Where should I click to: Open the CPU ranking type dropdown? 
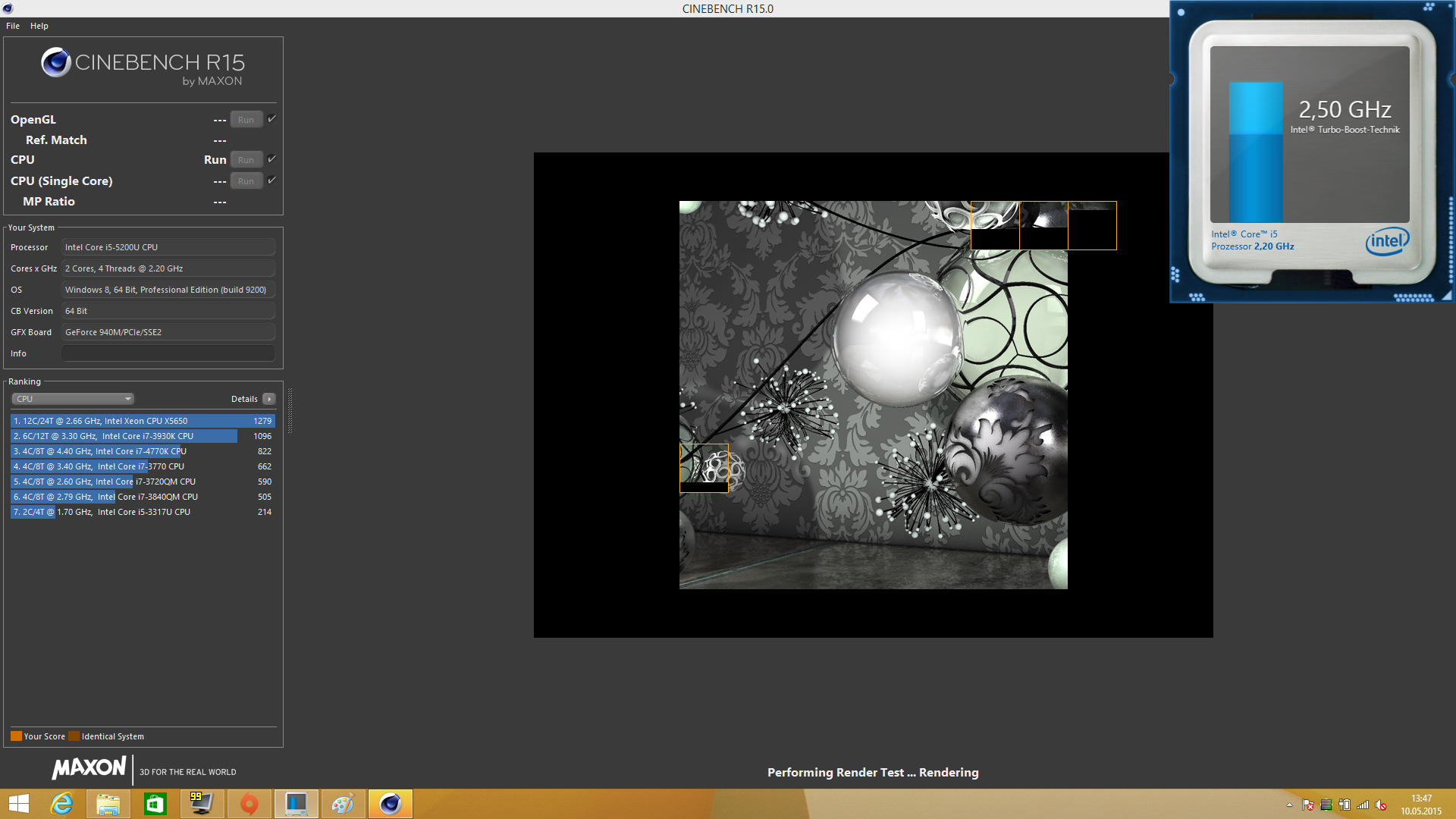tap(73, 399)
